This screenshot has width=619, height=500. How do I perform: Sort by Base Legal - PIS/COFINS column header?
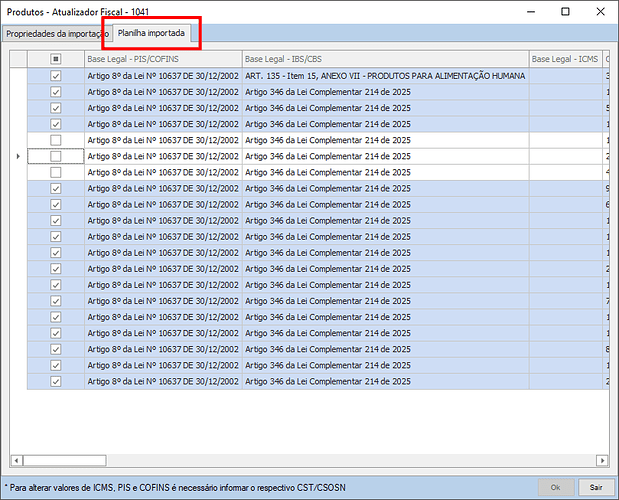click(x=163, y=60)
